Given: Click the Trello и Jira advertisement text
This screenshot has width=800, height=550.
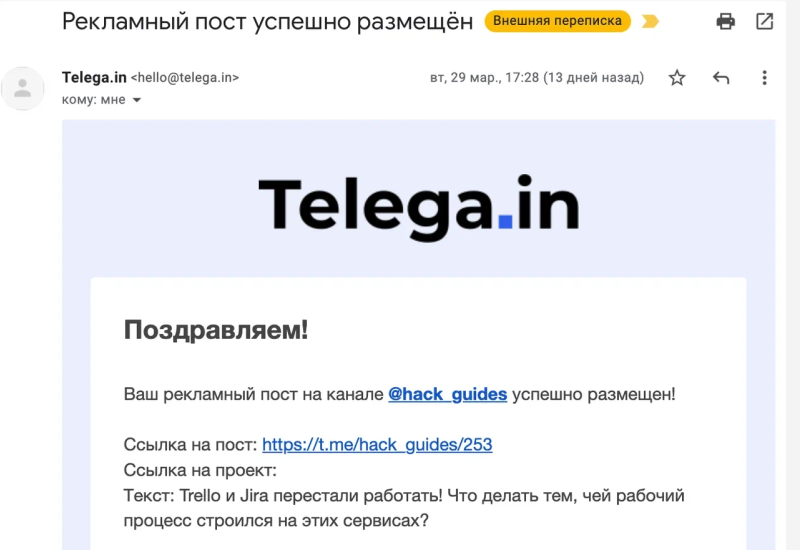Looking at the screenshot, I should click(404, 508).
